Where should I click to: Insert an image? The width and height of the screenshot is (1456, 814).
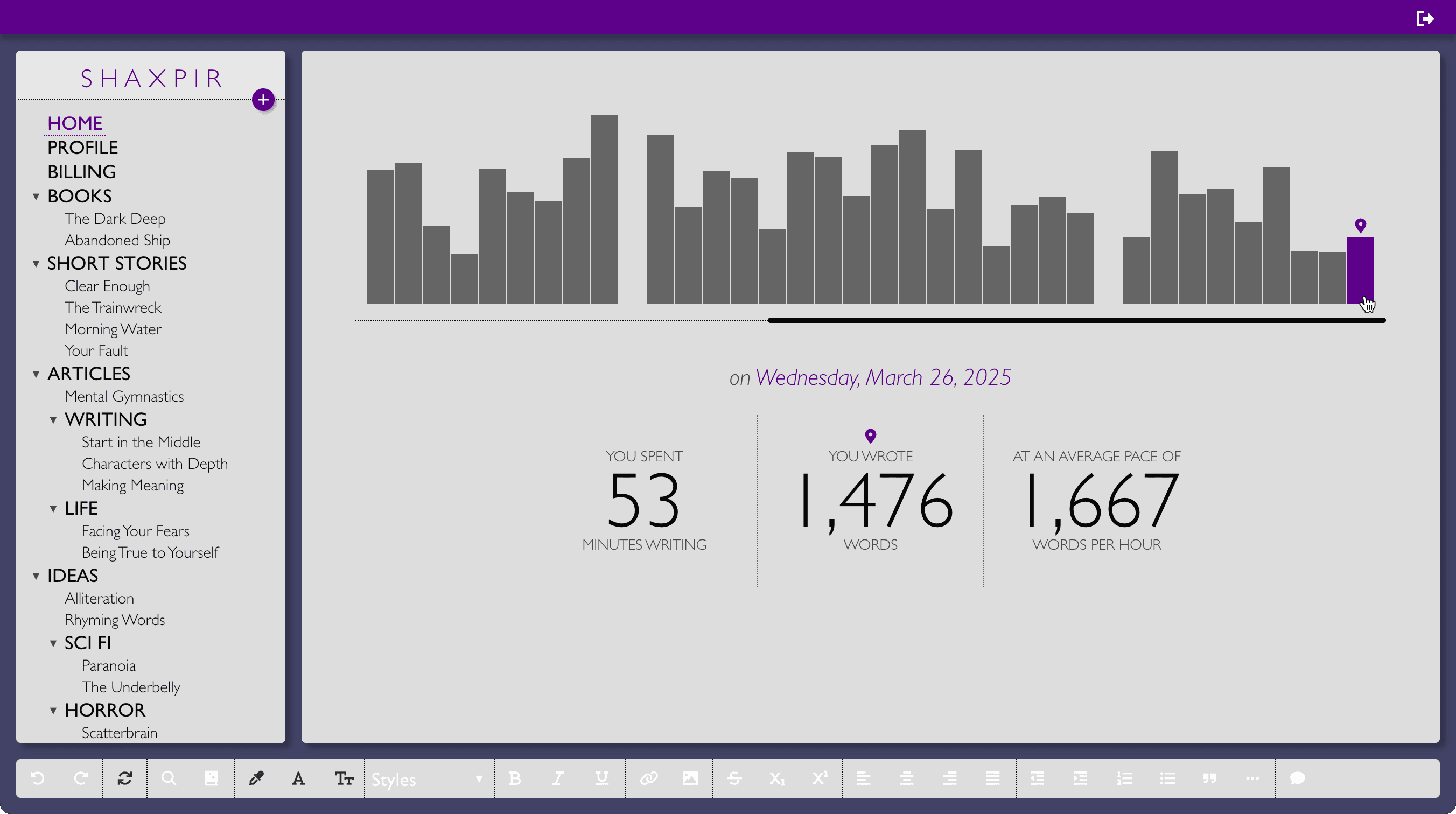(690, 778)
